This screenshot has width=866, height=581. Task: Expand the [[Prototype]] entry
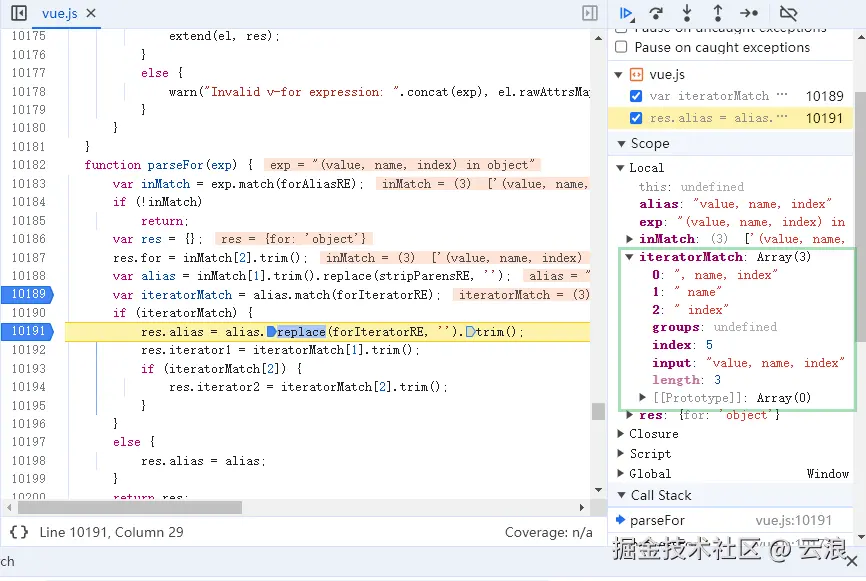(642, 397)
